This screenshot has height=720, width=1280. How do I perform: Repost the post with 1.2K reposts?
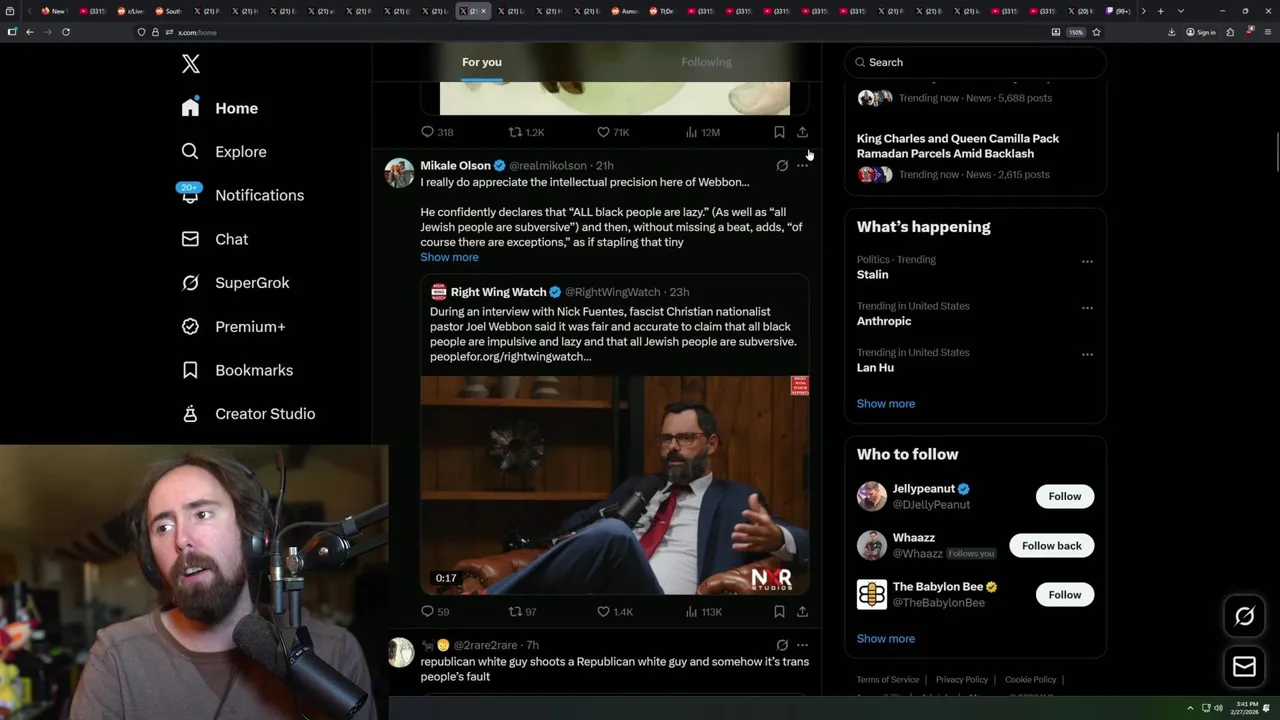point(526,132)
